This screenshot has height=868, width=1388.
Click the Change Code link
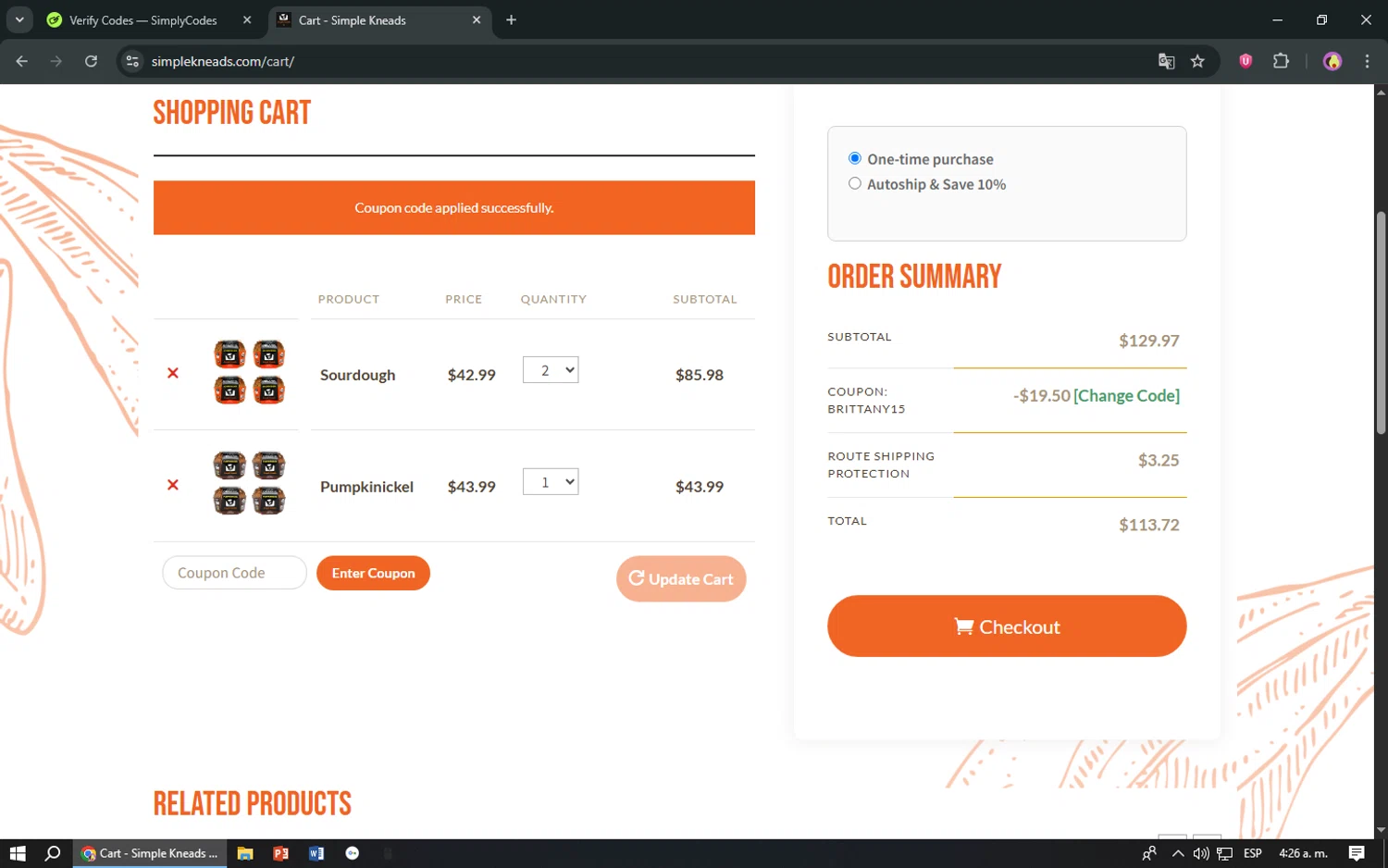pyautogui.click(x=1126, y=395)
